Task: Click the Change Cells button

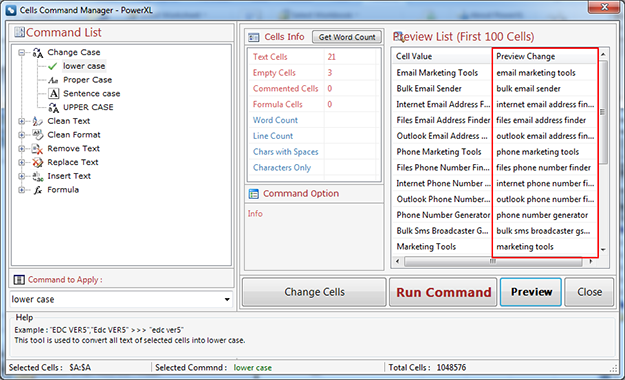Action: pyautogui.click(x=314, y=292)
